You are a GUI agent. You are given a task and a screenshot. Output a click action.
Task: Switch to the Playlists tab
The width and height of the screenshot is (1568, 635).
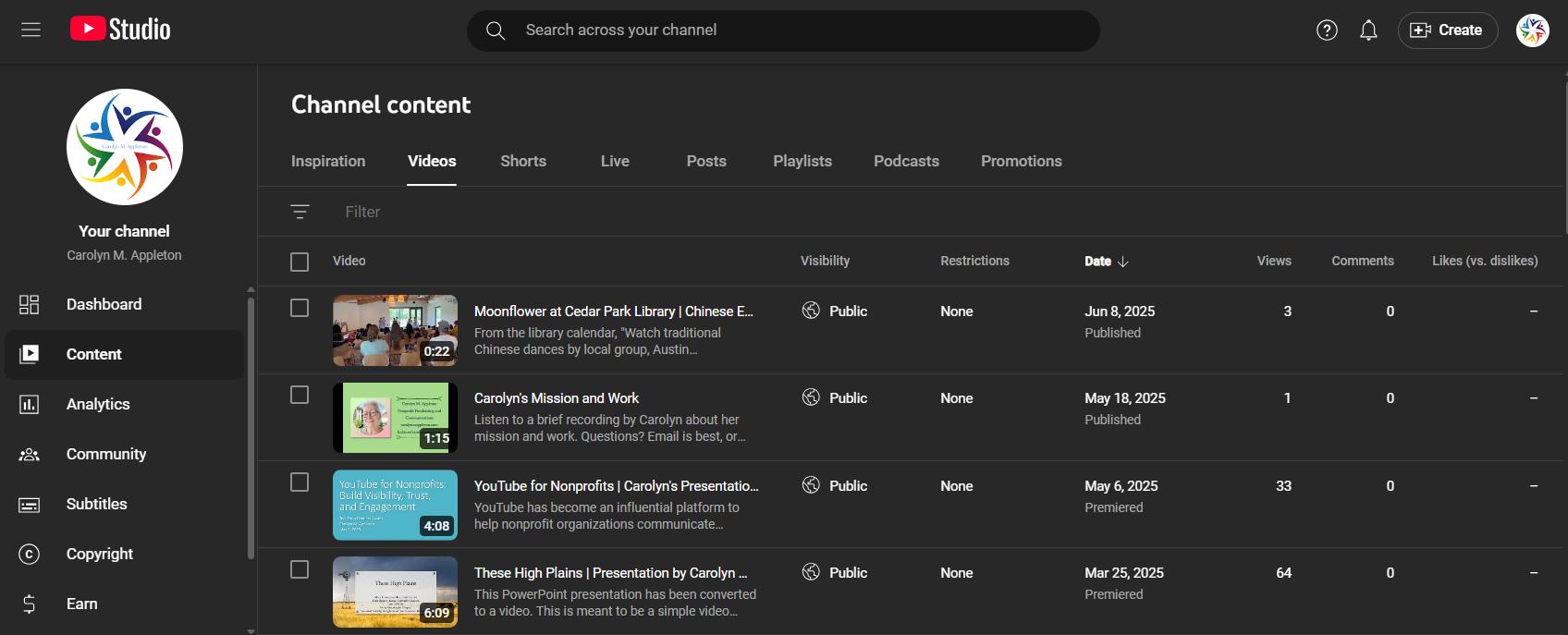coord(802,161)
